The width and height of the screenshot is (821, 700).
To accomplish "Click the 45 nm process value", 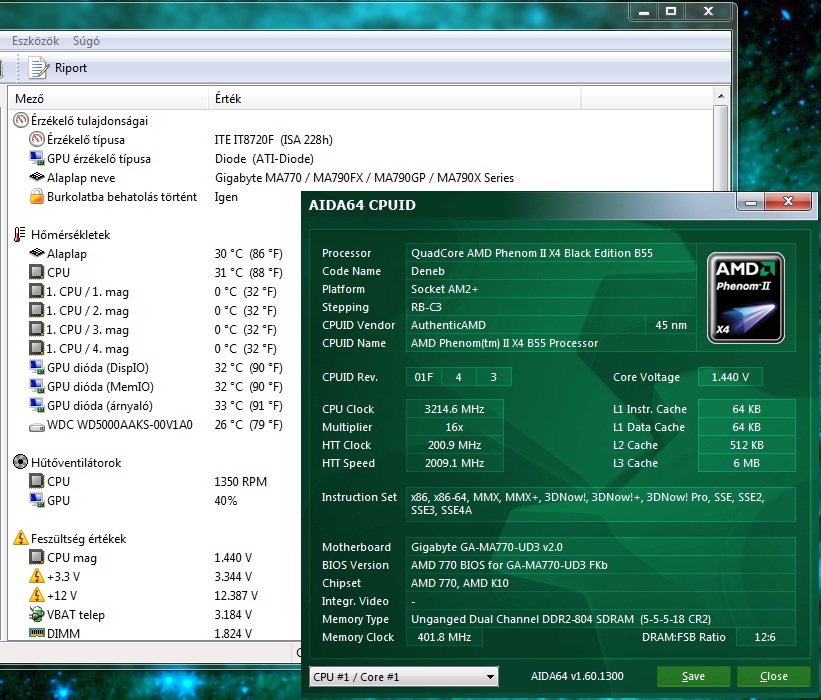I will (x=671, y=325).
